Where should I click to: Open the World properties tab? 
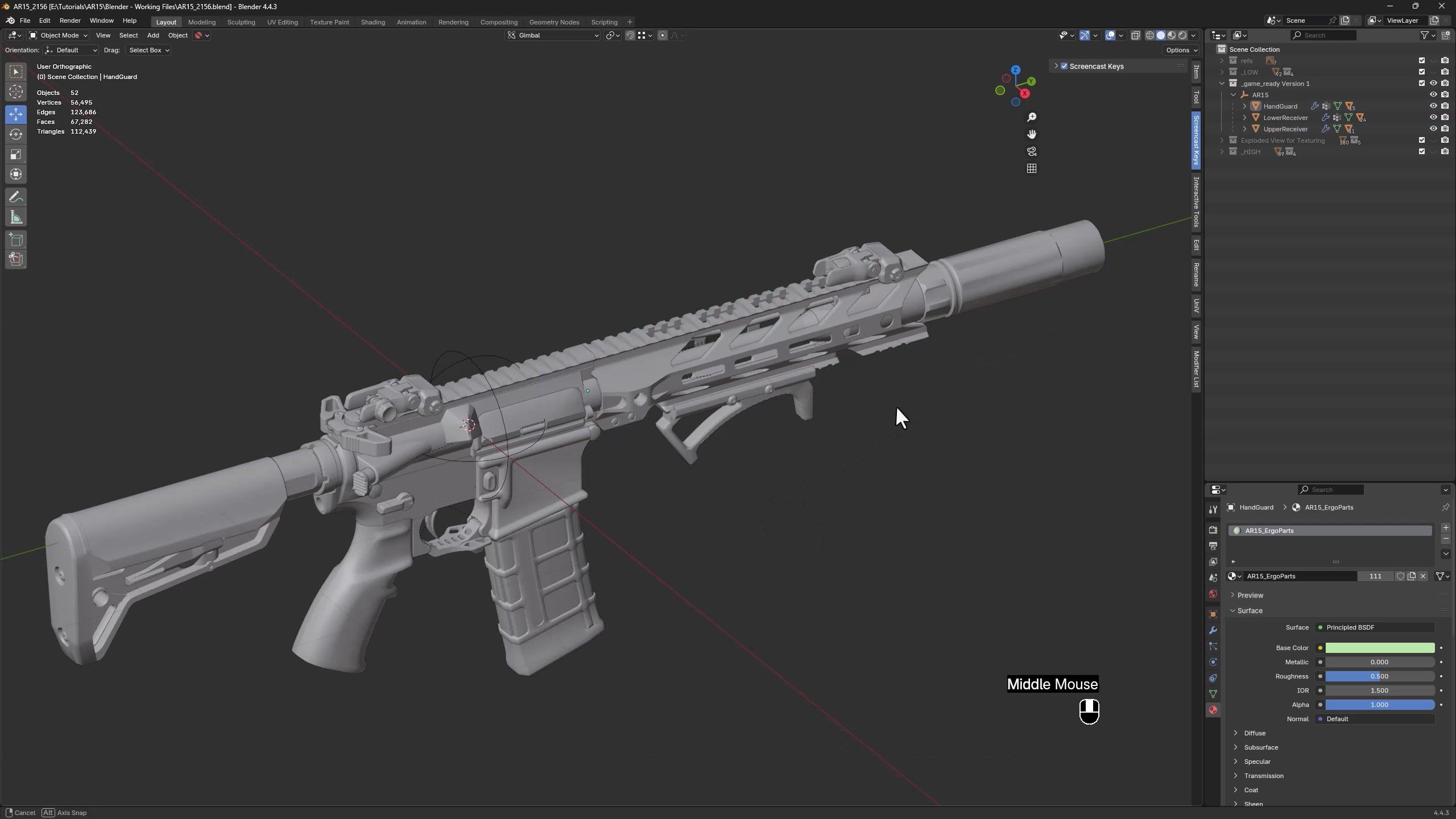pos(1213,594)
